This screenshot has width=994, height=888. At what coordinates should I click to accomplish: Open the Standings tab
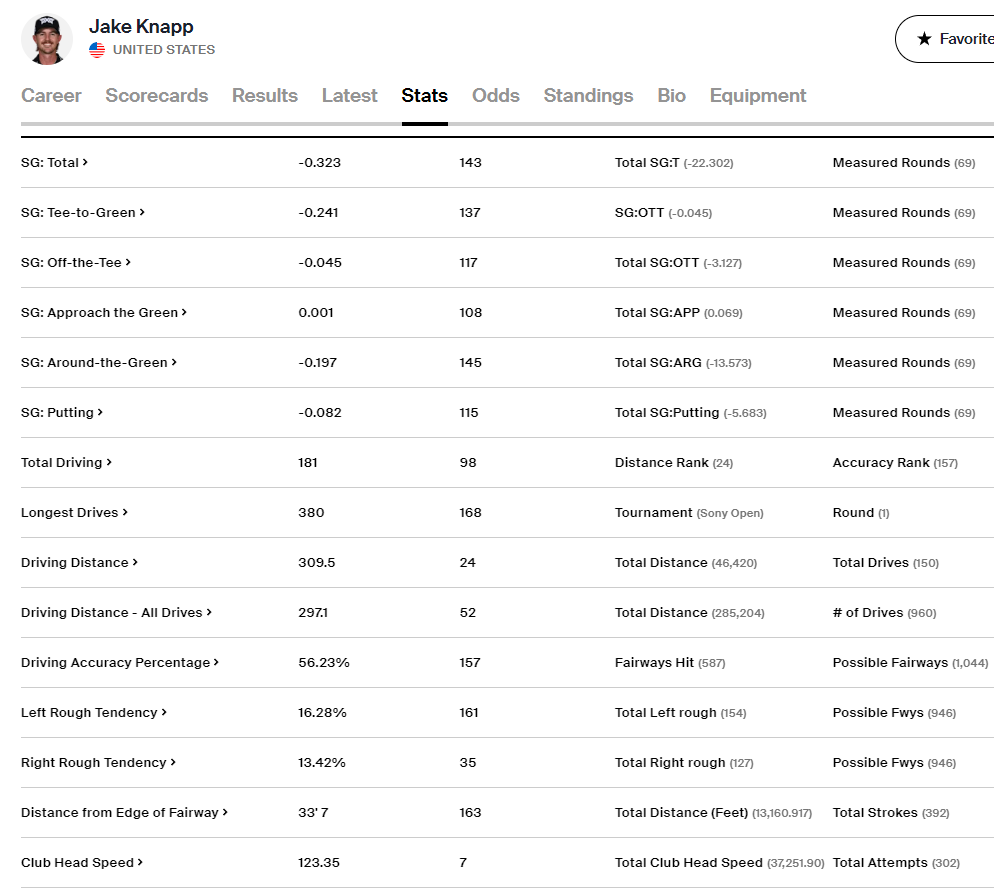pos(588,96)
